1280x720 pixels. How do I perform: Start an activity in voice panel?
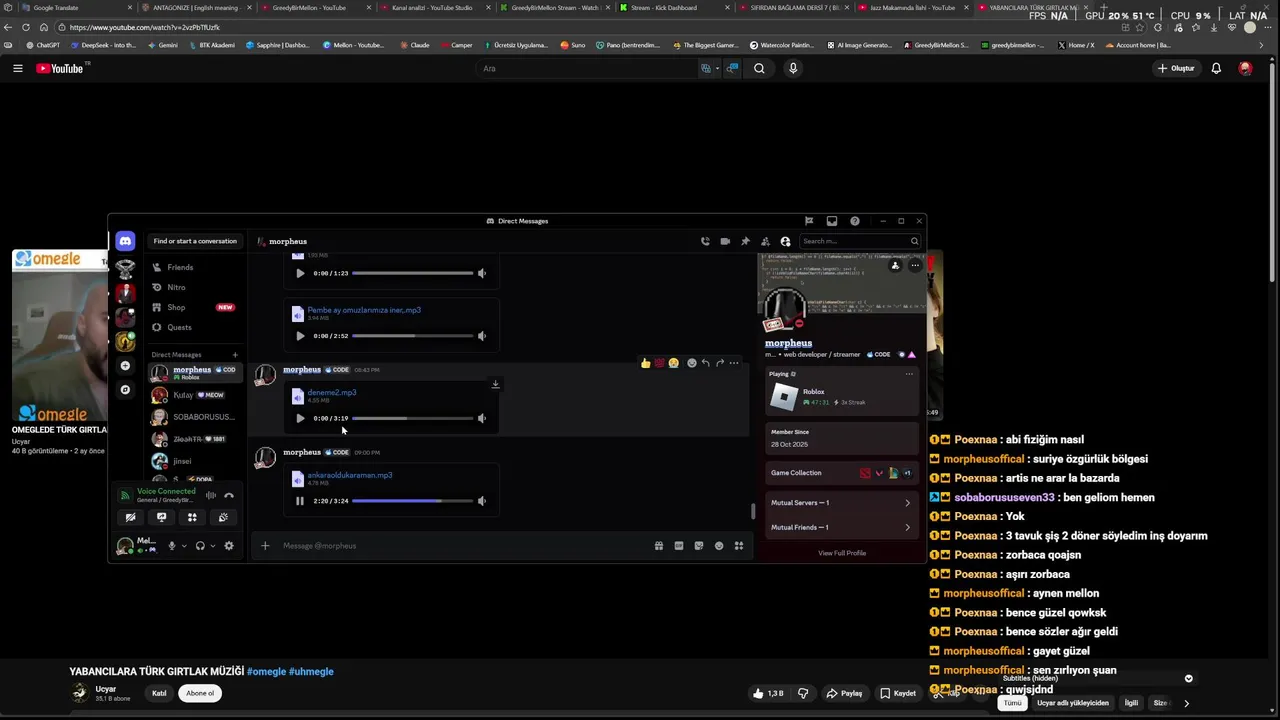point(192,517)
